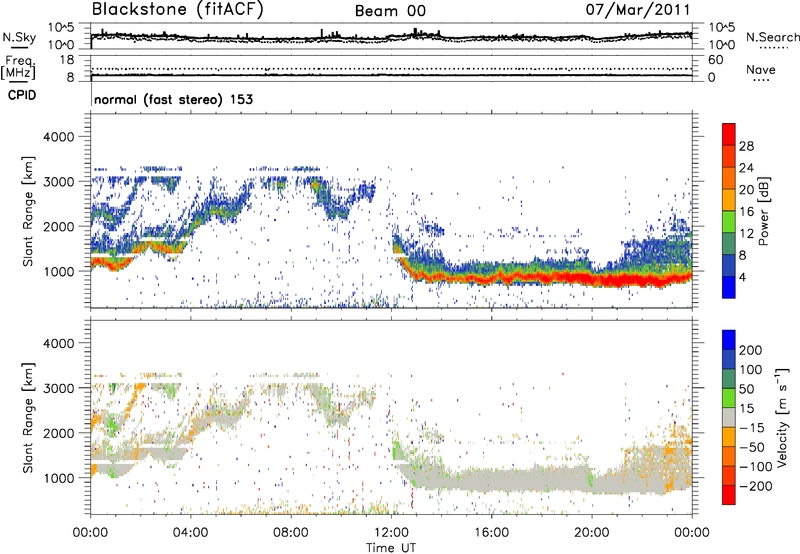Click the 08:00 time tick label

pos(291,533)
